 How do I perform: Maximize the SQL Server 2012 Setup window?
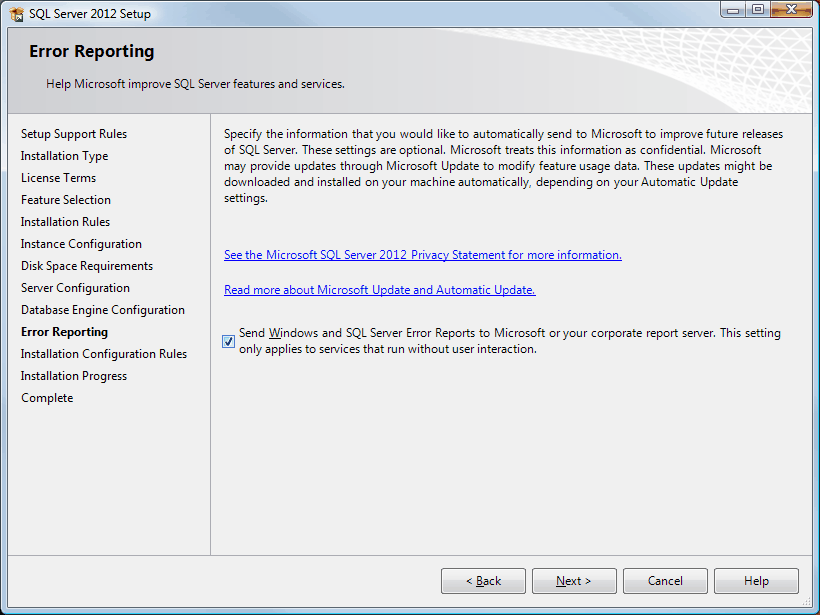758,10
